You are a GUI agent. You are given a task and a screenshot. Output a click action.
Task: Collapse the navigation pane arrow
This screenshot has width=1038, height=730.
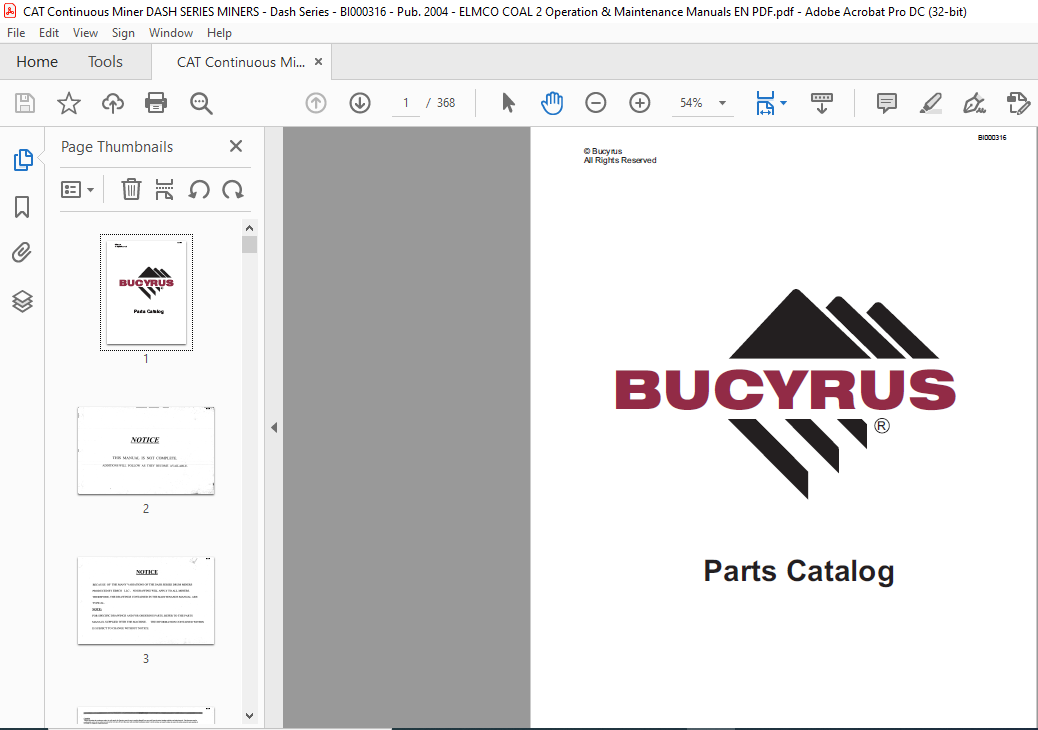[x=274, y=428]
